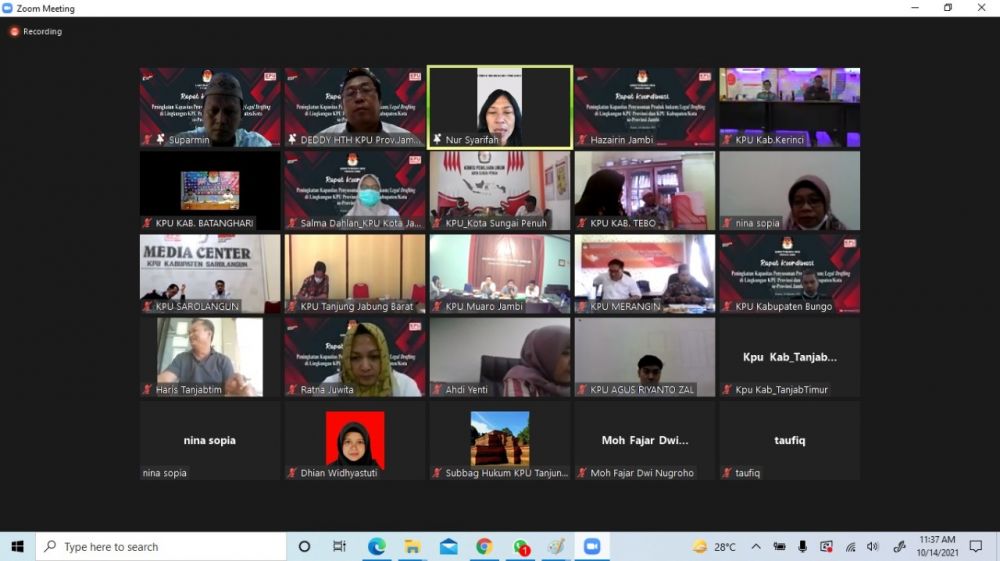Open the Paint app taskbar icon

pos(555,546)
